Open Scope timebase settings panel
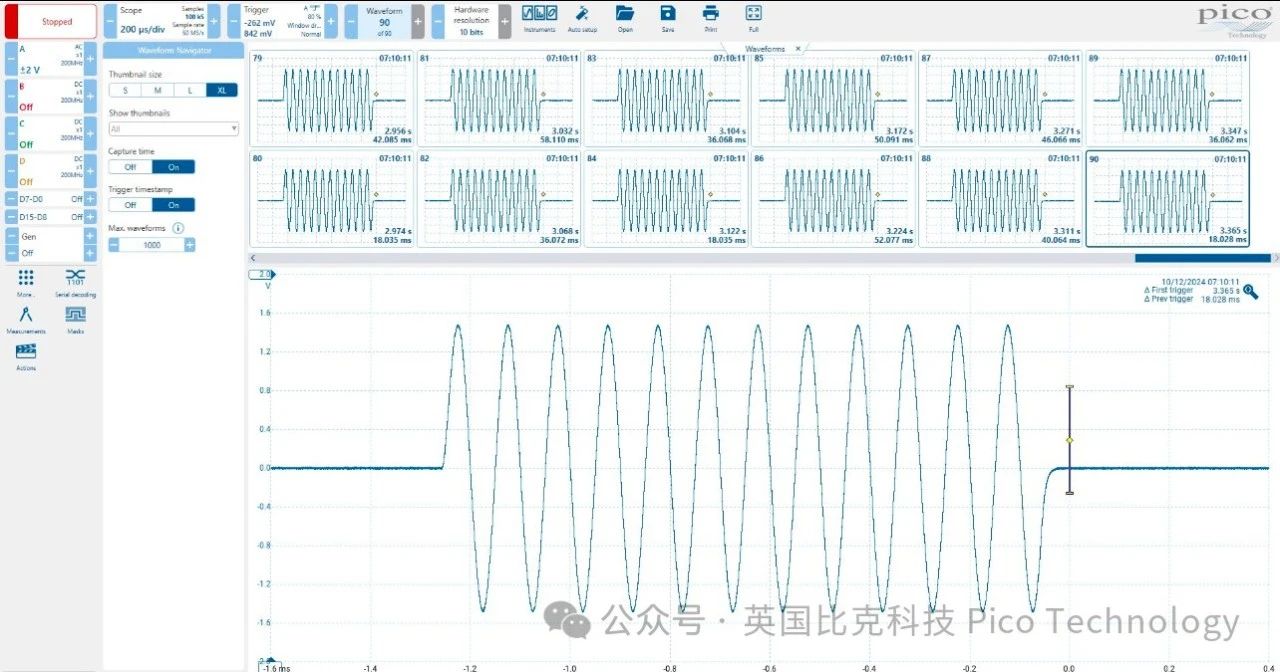 pos(162,21)
